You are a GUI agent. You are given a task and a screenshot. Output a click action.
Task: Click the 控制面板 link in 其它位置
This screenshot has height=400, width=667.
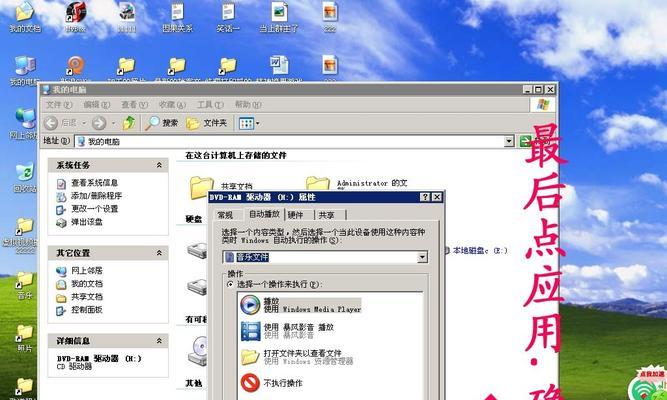tap(86, 310)
